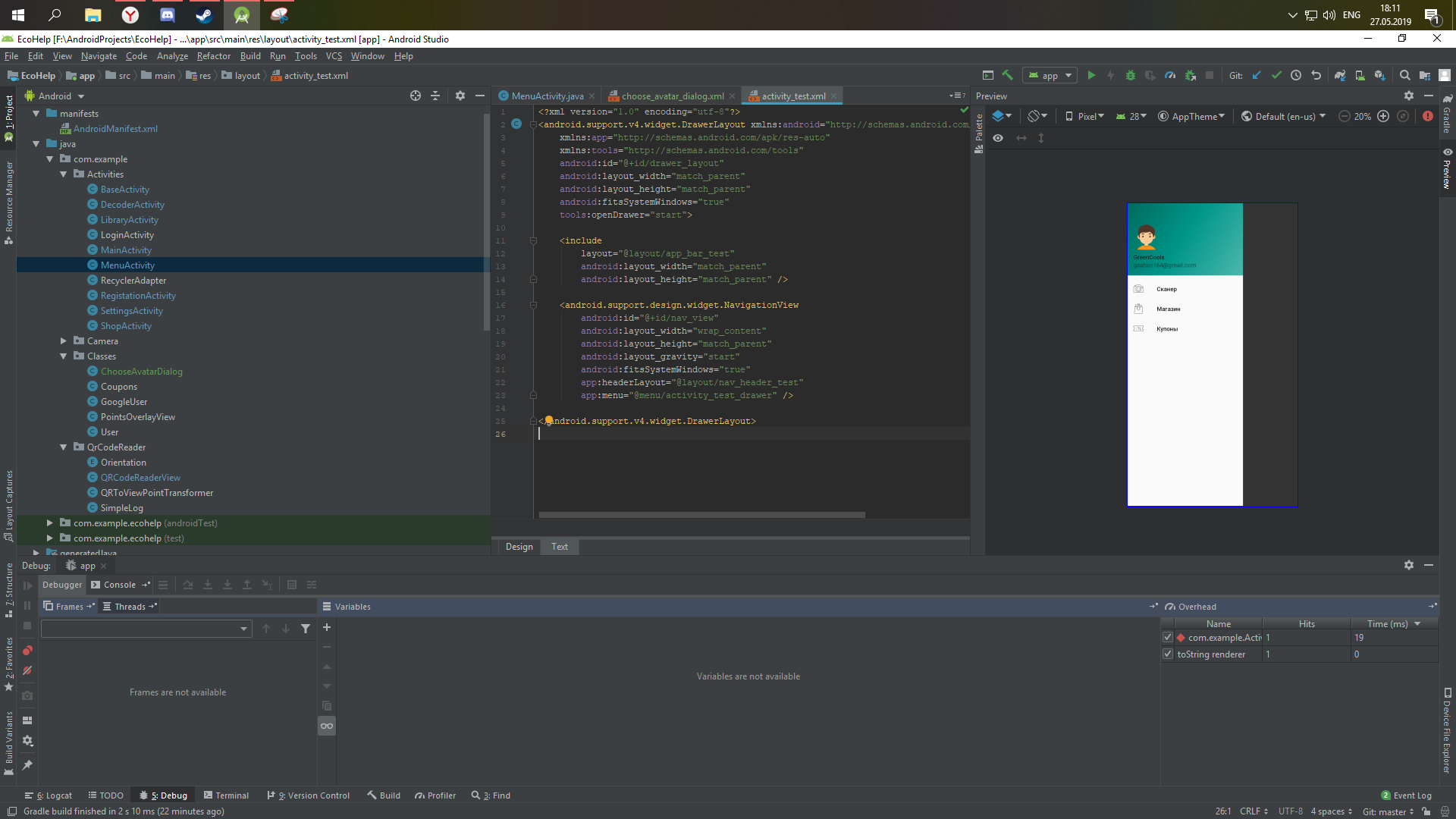This screenshot has width=1456, height=819.
Task: Open the Pixel device dropdown
Action: coord(1084,116)
